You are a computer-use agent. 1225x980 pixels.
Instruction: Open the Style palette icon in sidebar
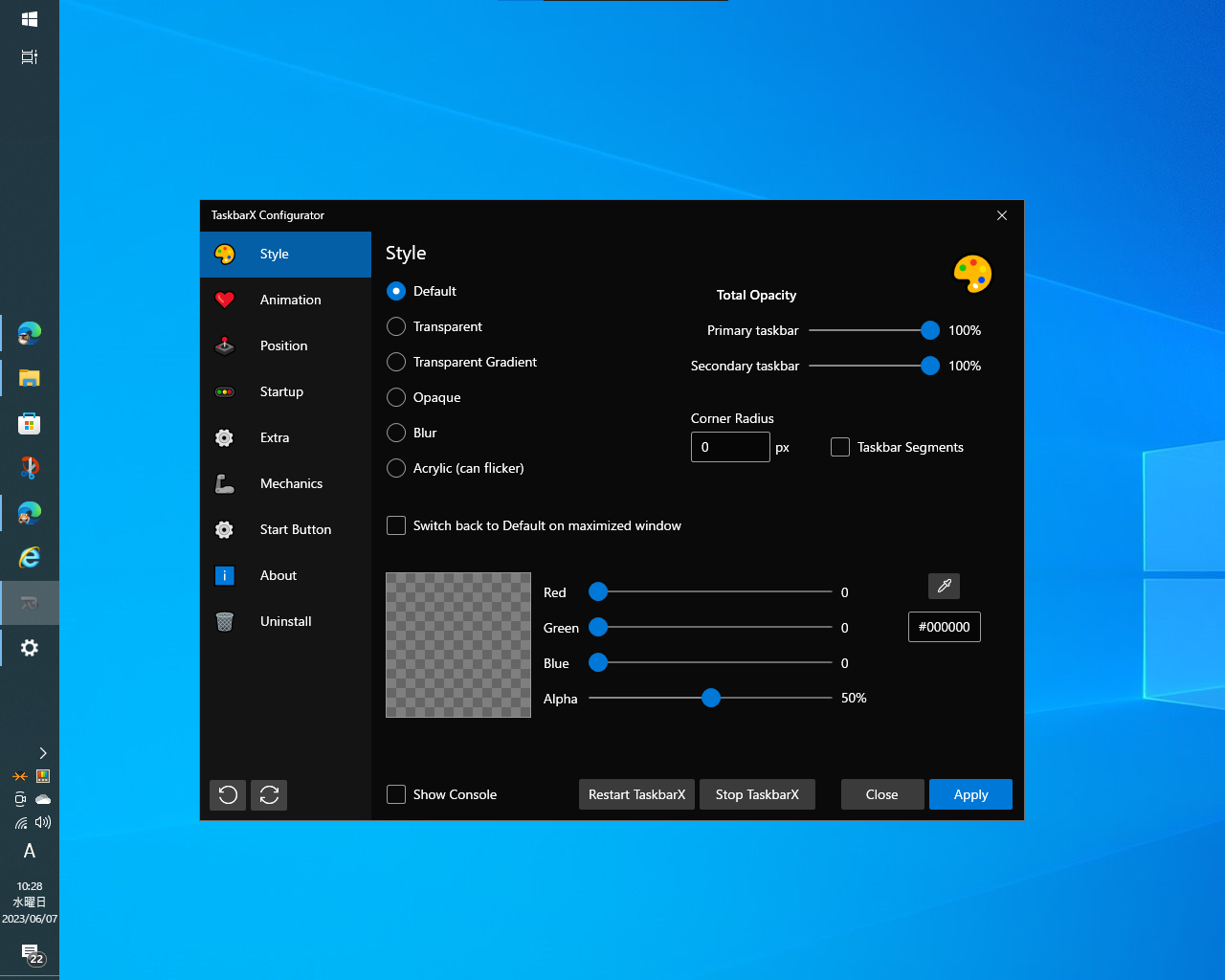click(x=225, y=254)
